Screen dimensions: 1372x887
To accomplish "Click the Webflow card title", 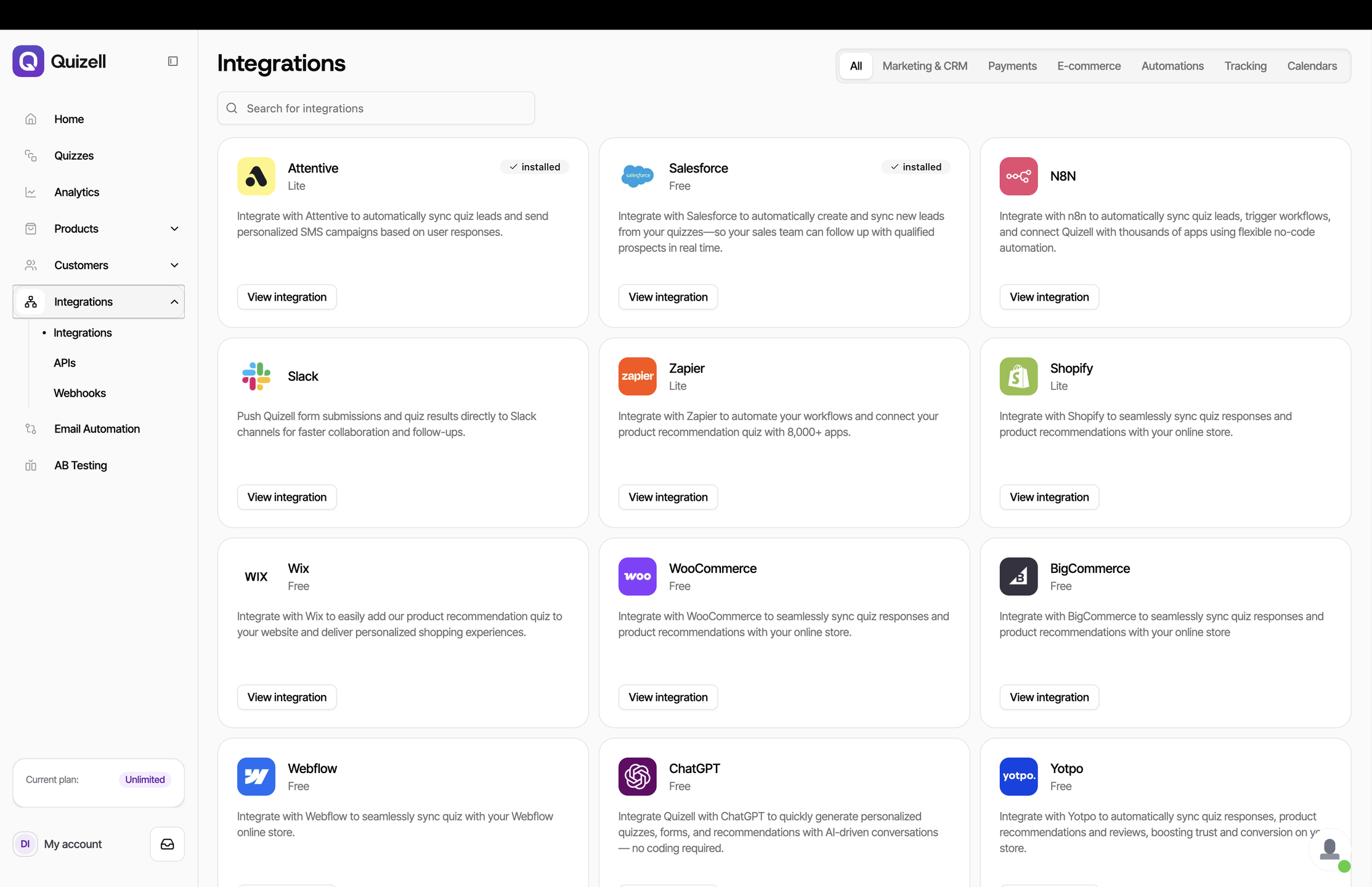I will tap(312, 769).
